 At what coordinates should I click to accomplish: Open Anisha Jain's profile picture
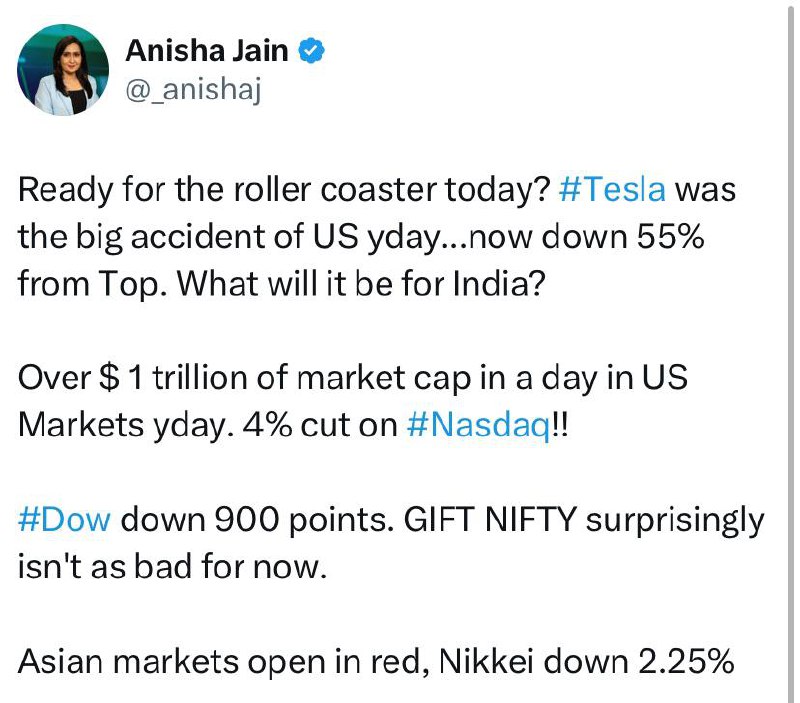tap(63, 70)
